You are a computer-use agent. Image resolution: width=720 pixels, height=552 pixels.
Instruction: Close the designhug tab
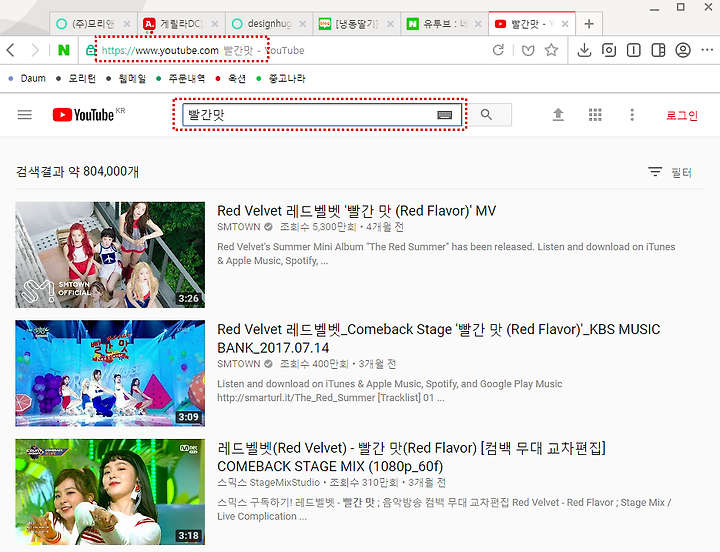pyautogui.click(x=302, y=24)
